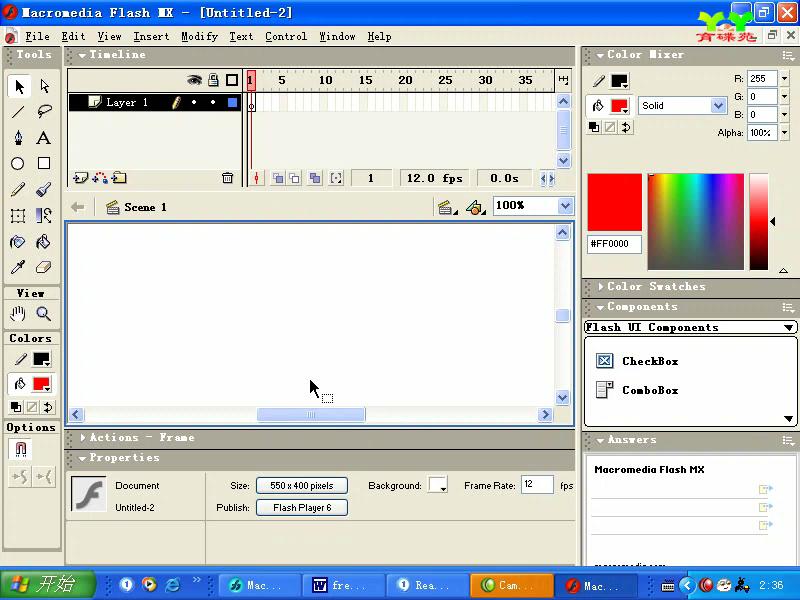Insert a layer folder
Viewport: 800px width, 600px height.
pos(119,178)
